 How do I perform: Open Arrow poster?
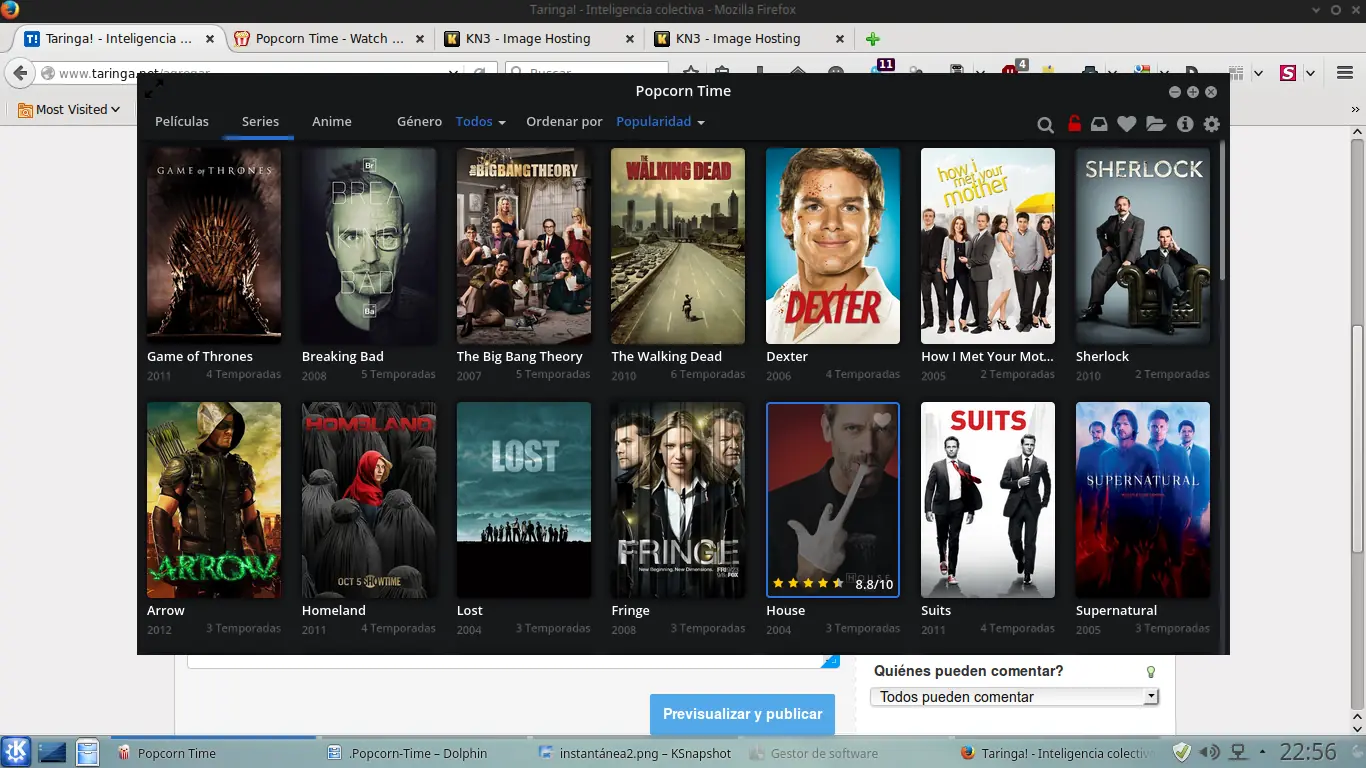[x=214, y=500]
